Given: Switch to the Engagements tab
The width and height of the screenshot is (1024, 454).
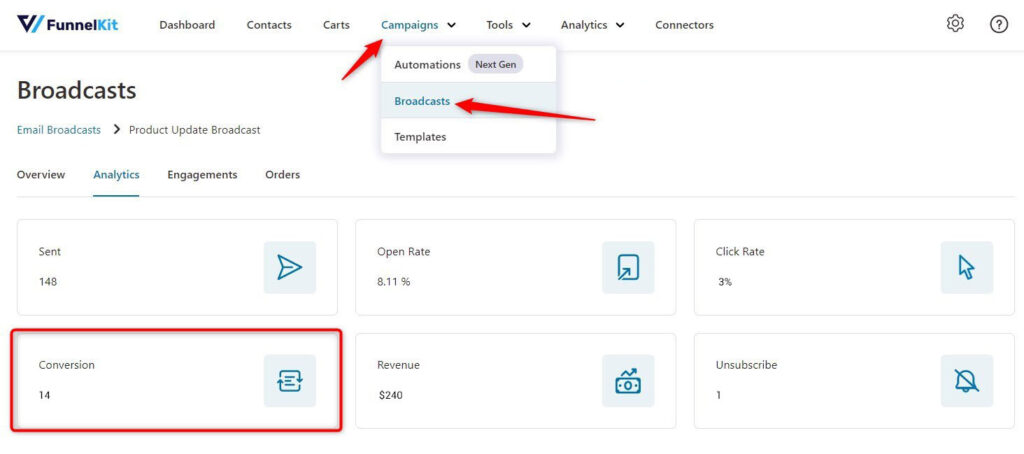Looking at the screenshot, I should 202,174.
